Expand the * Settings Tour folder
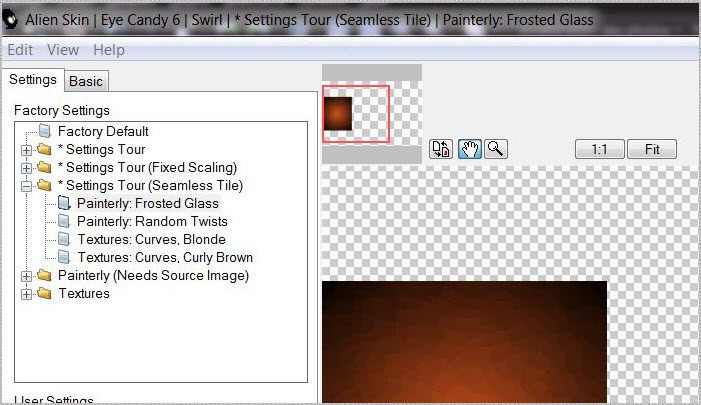Image resolution: width=701 pixels, height=405 pixels. pyautogui.click(x=26, y=150)
